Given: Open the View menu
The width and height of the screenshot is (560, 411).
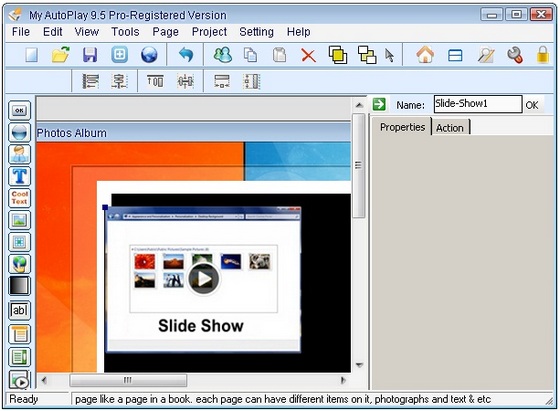Looking at the screenshot, I should (x=87, y=32).
